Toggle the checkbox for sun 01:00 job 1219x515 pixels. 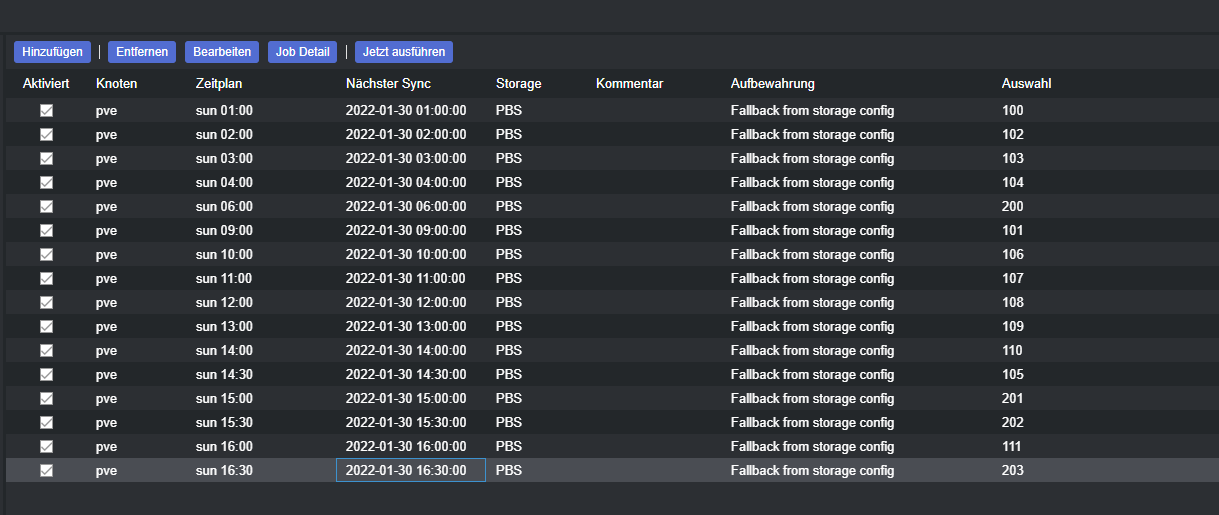(x=46, y=111)
